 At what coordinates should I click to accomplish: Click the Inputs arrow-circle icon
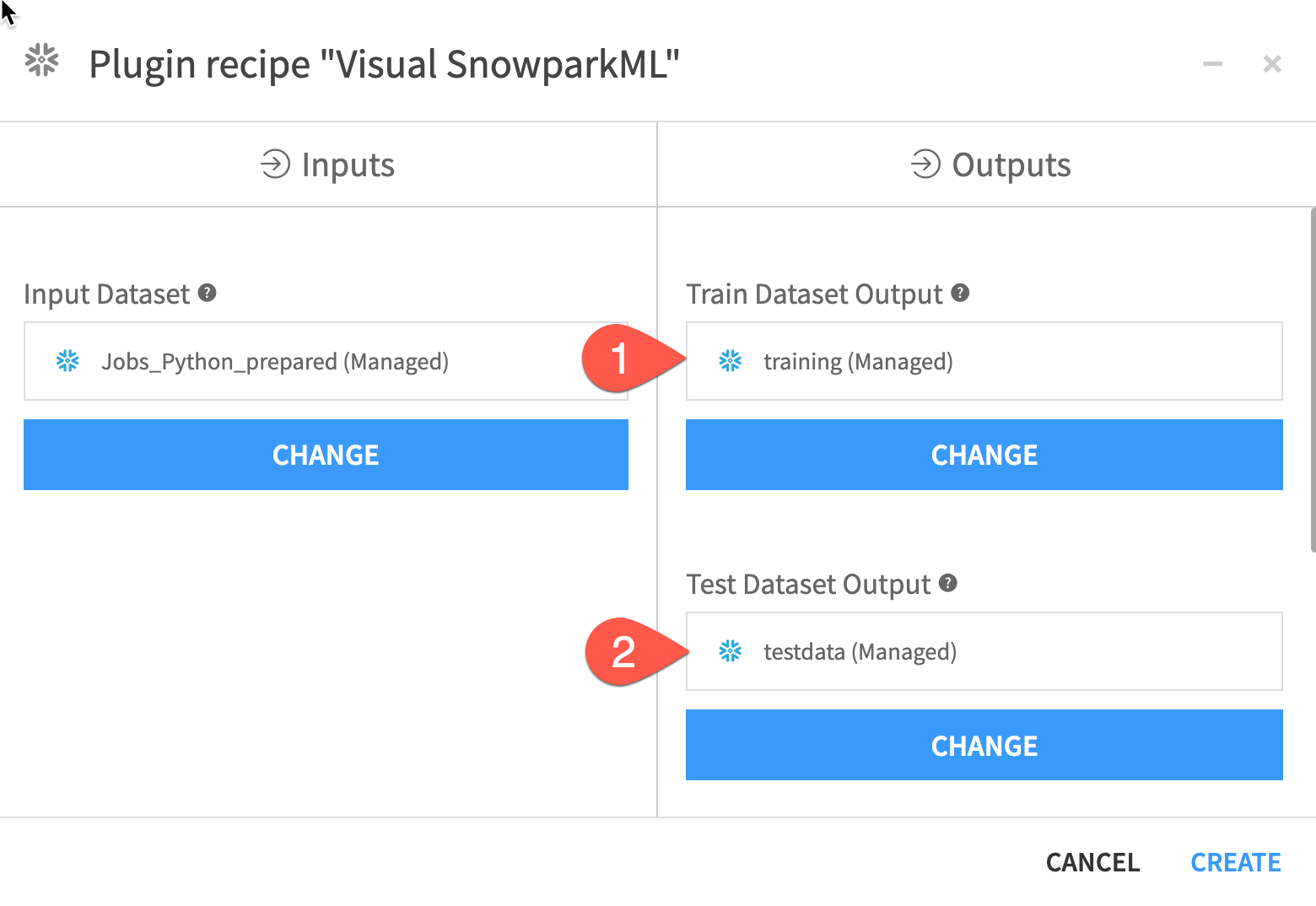coord(275,164)
